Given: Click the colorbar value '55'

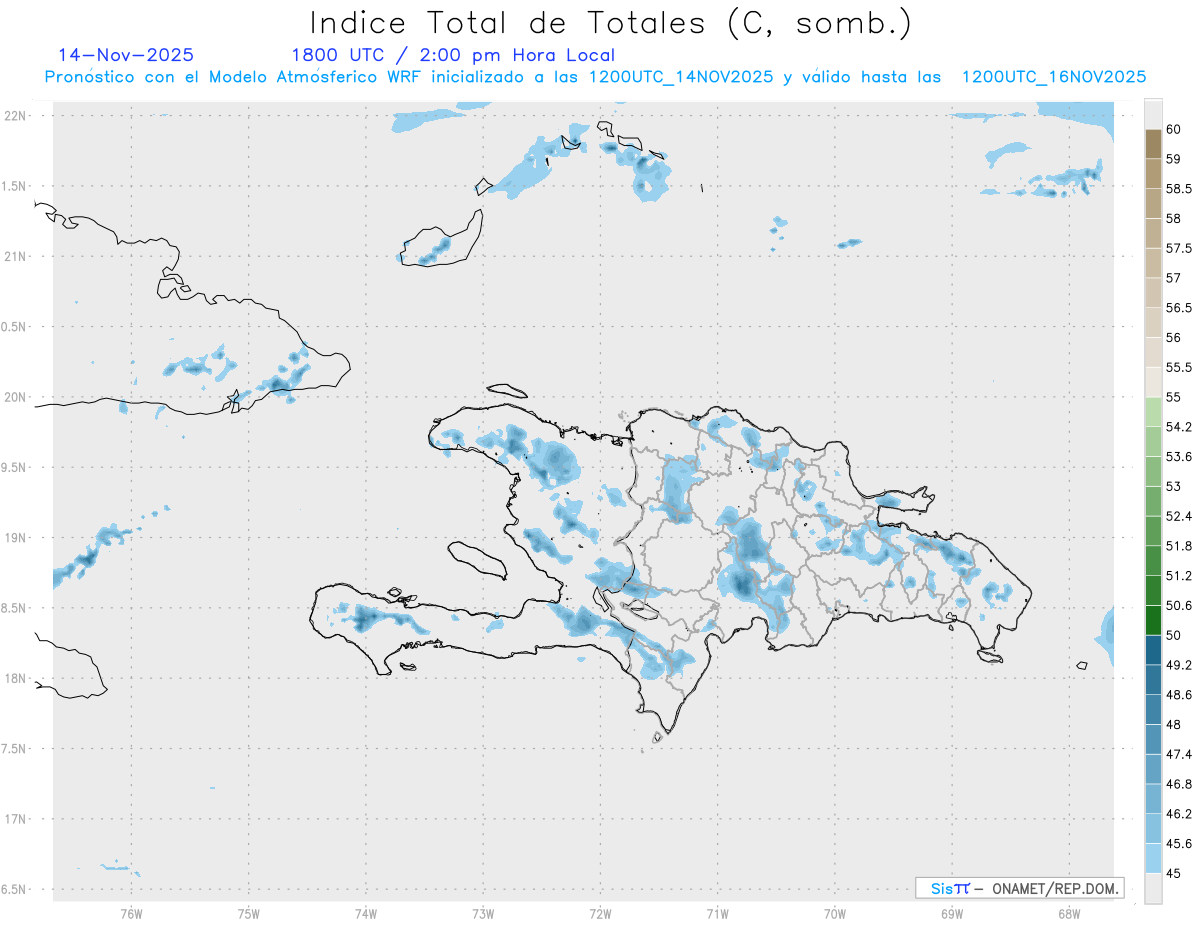Looking at the screenshot, I should pos(1173,397).
